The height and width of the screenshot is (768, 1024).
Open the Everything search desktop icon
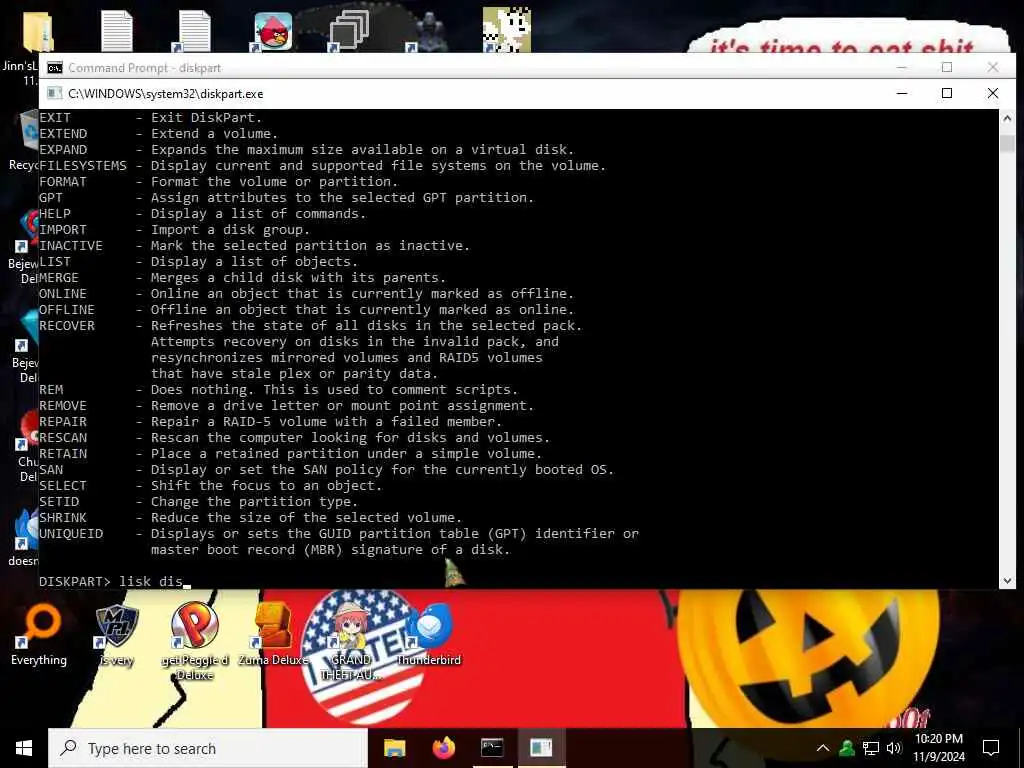pos(39,635)
